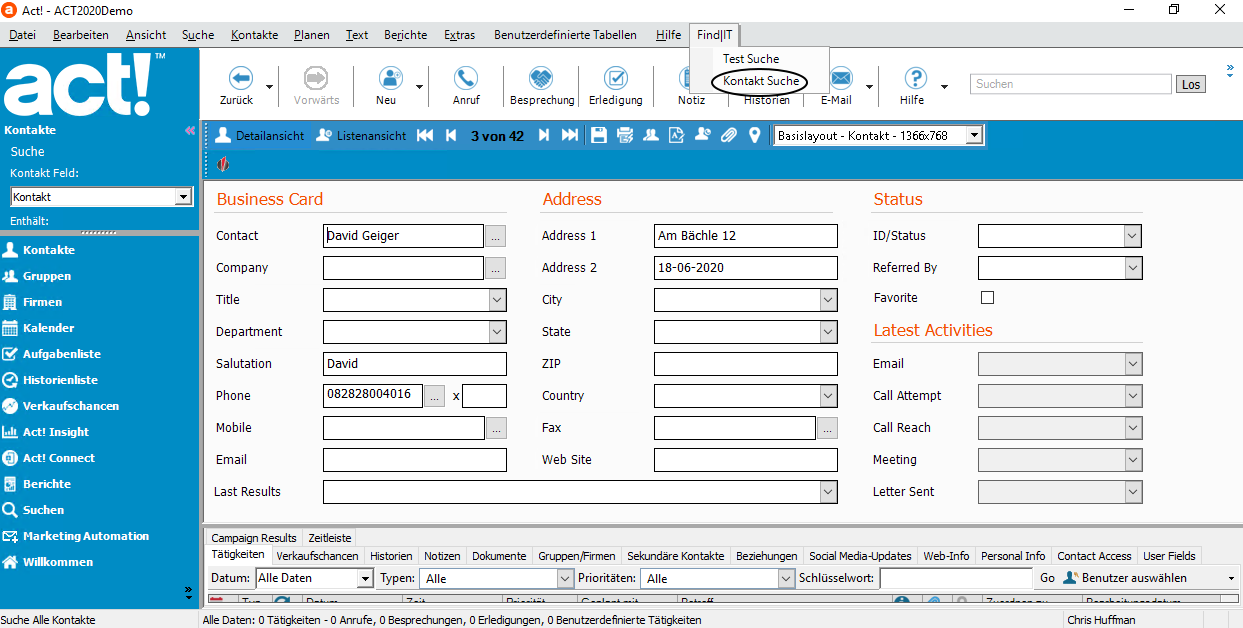Click the Suchen search box at top
The image size is (1243, 628).
(1070, 85)
